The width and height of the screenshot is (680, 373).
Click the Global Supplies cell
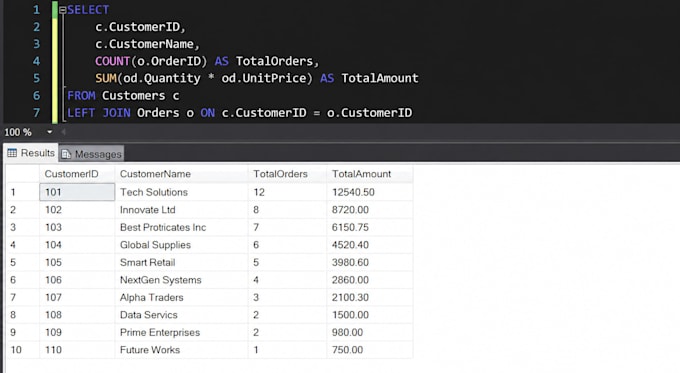pos(181,245)
